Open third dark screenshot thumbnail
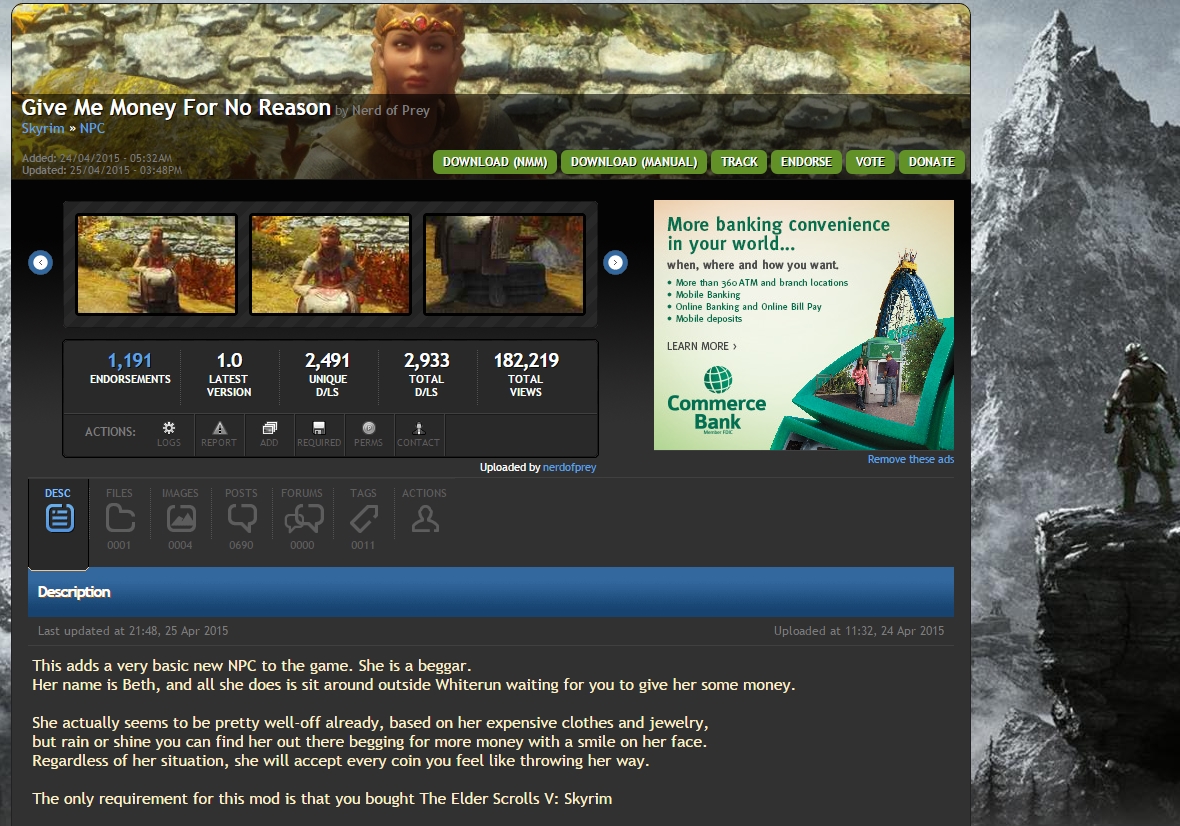This screenshot has width=1180, height=826. point(504,264)
